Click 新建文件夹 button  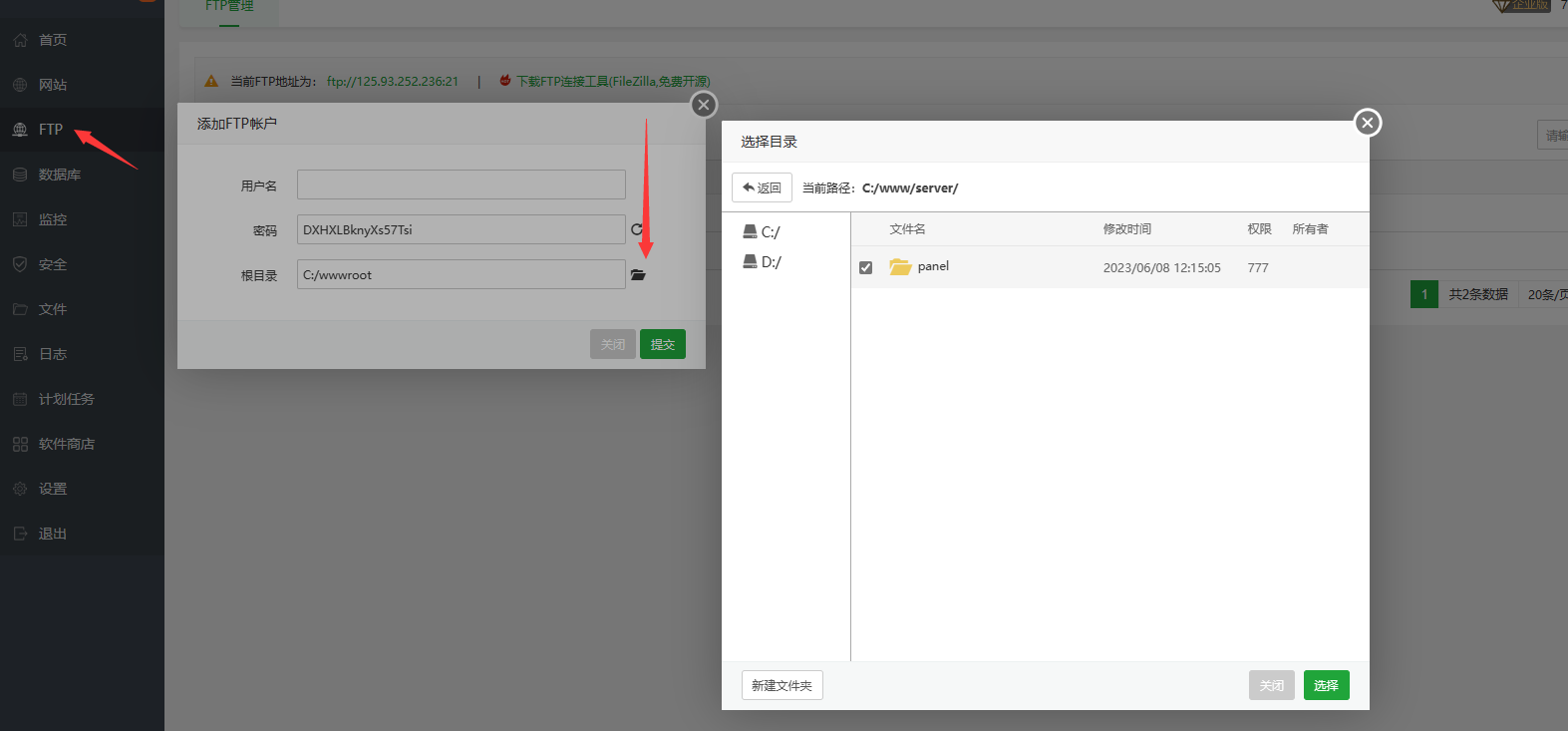click(x=783, y=685)
